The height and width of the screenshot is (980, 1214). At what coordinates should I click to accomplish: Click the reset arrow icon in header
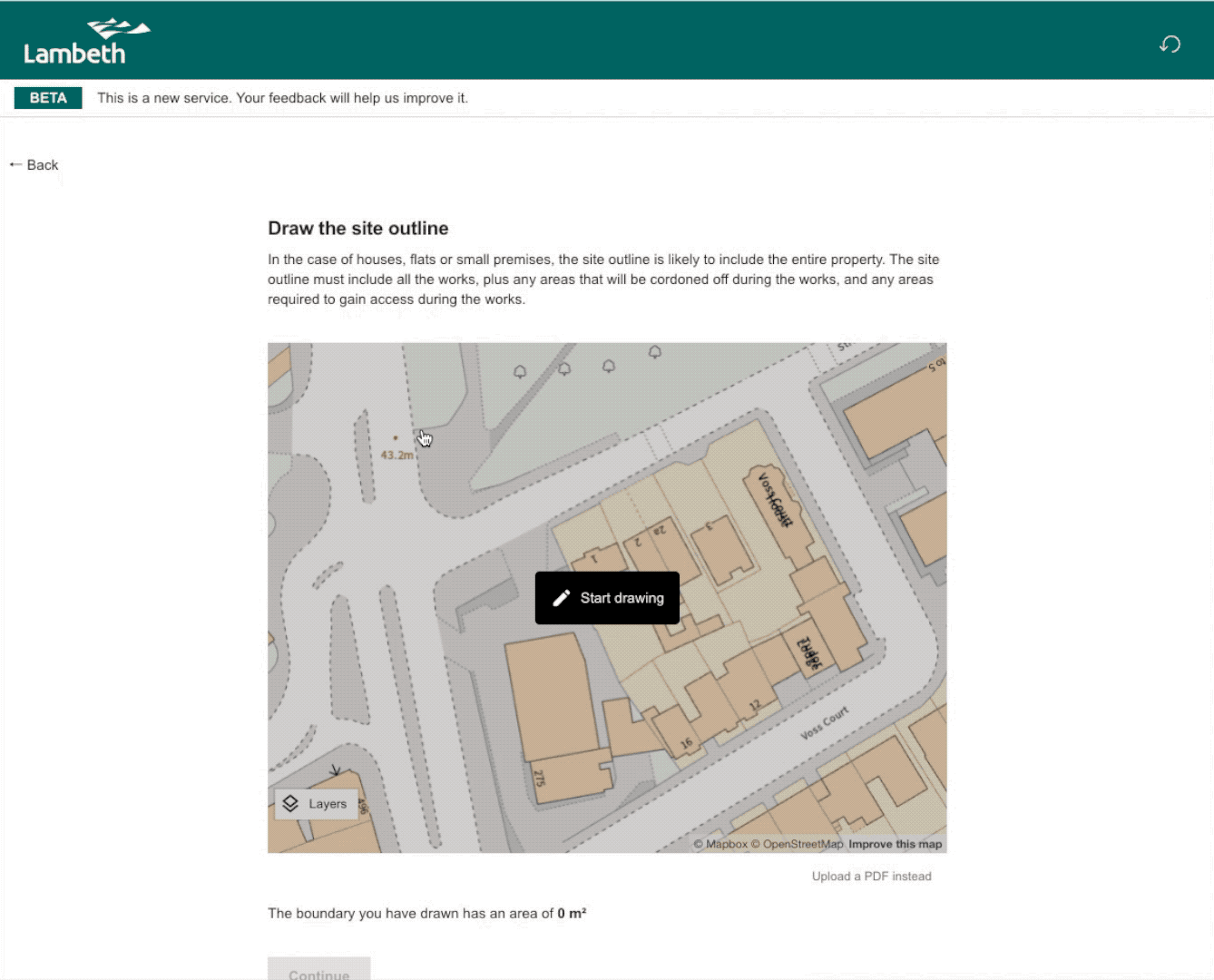[x=1170, y=44]
